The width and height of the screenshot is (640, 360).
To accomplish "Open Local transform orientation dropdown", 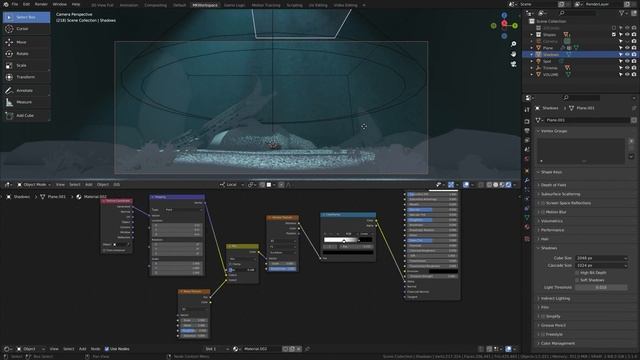I will 231,185.
